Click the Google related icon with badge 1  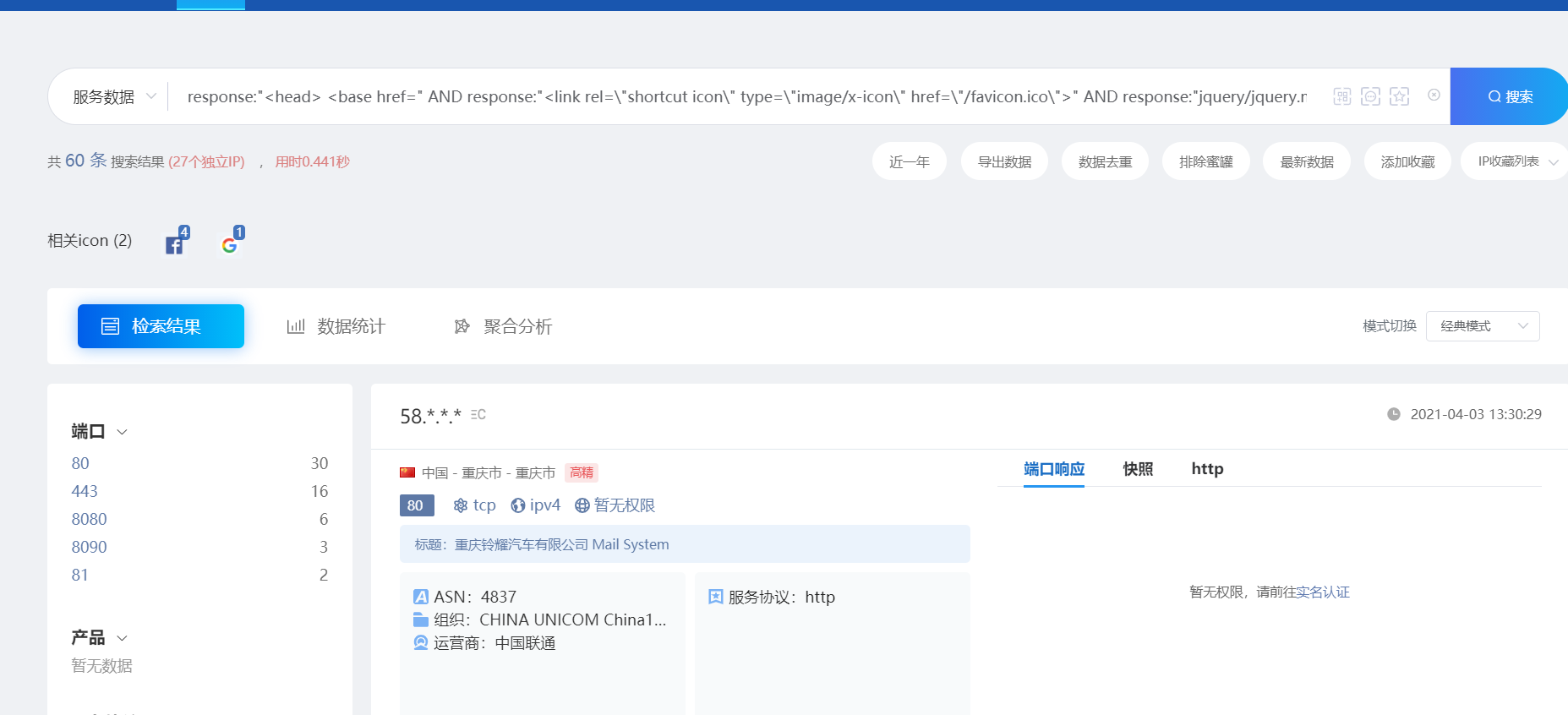coord(230,244)
